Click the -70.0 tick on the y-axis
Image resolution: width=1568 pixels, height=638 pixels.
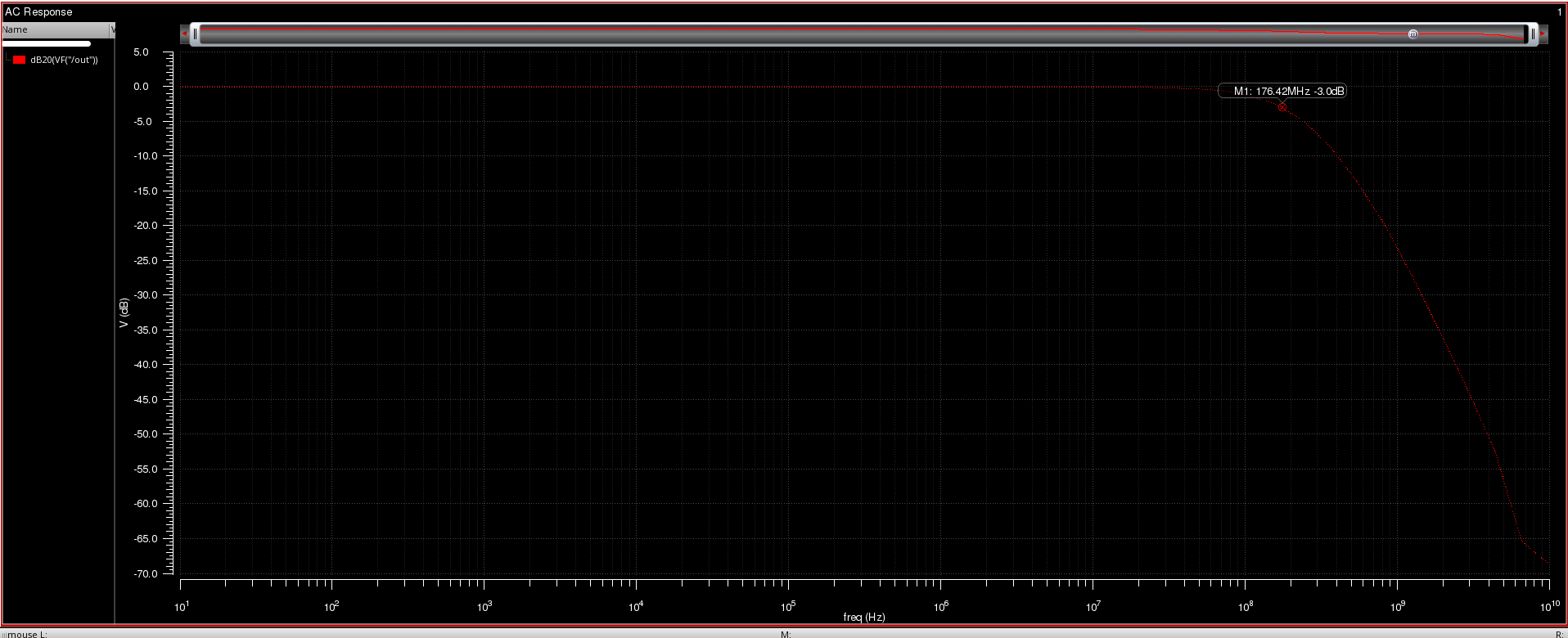point(146,573)
